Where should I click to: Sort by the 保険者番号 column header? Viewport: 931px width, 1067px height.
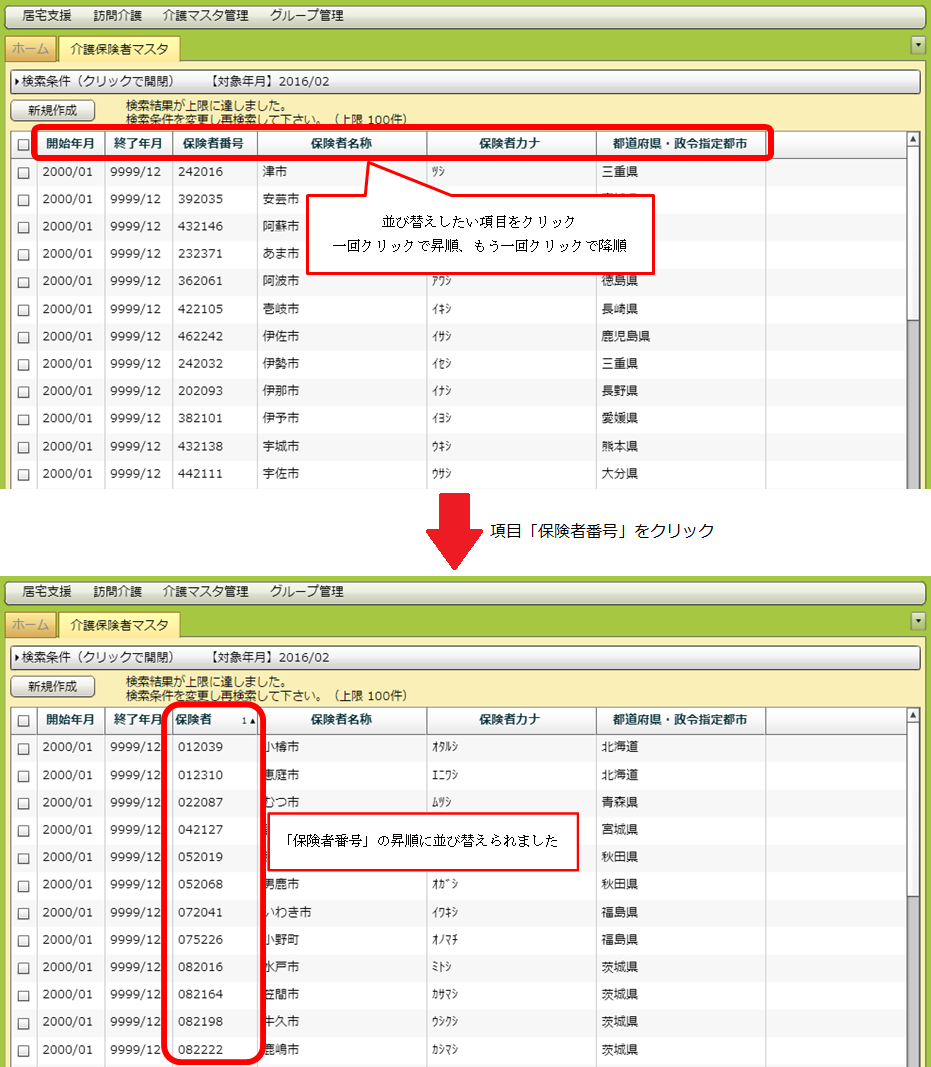pos(214,144)
